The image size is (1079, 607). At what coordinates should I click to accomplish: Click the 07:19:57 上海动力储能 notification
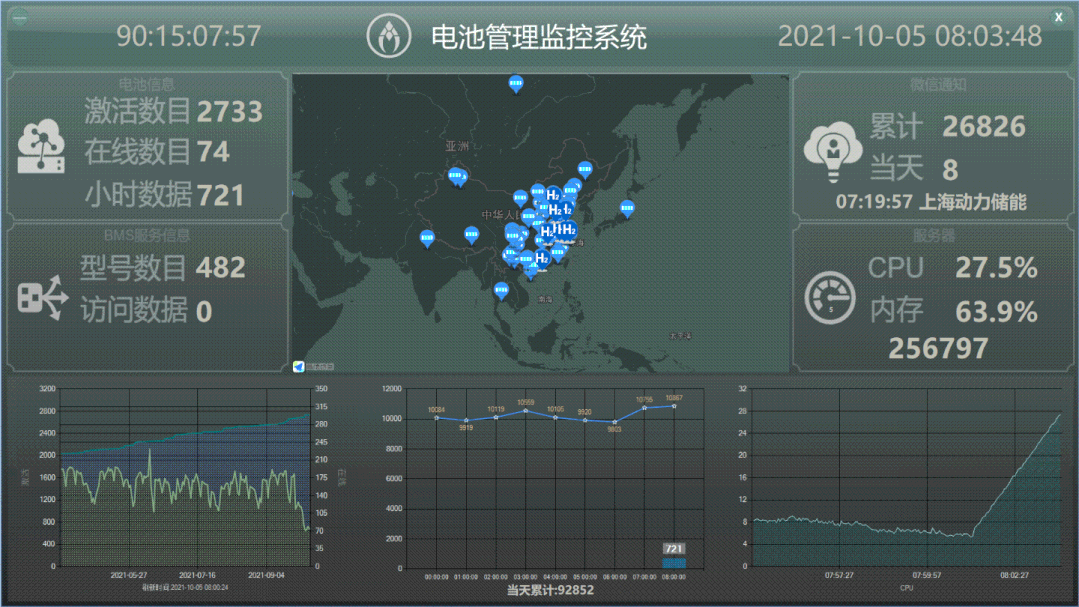[931, 202]
